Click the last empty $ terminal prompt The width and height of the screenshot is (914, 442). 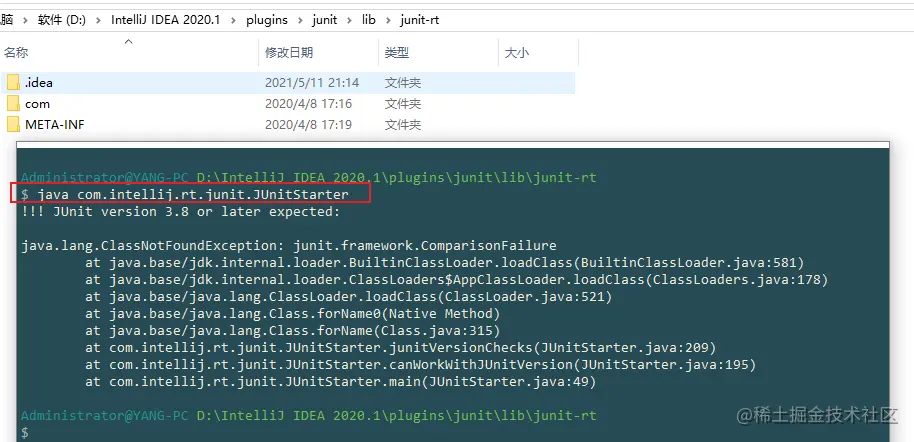(24, 433)
